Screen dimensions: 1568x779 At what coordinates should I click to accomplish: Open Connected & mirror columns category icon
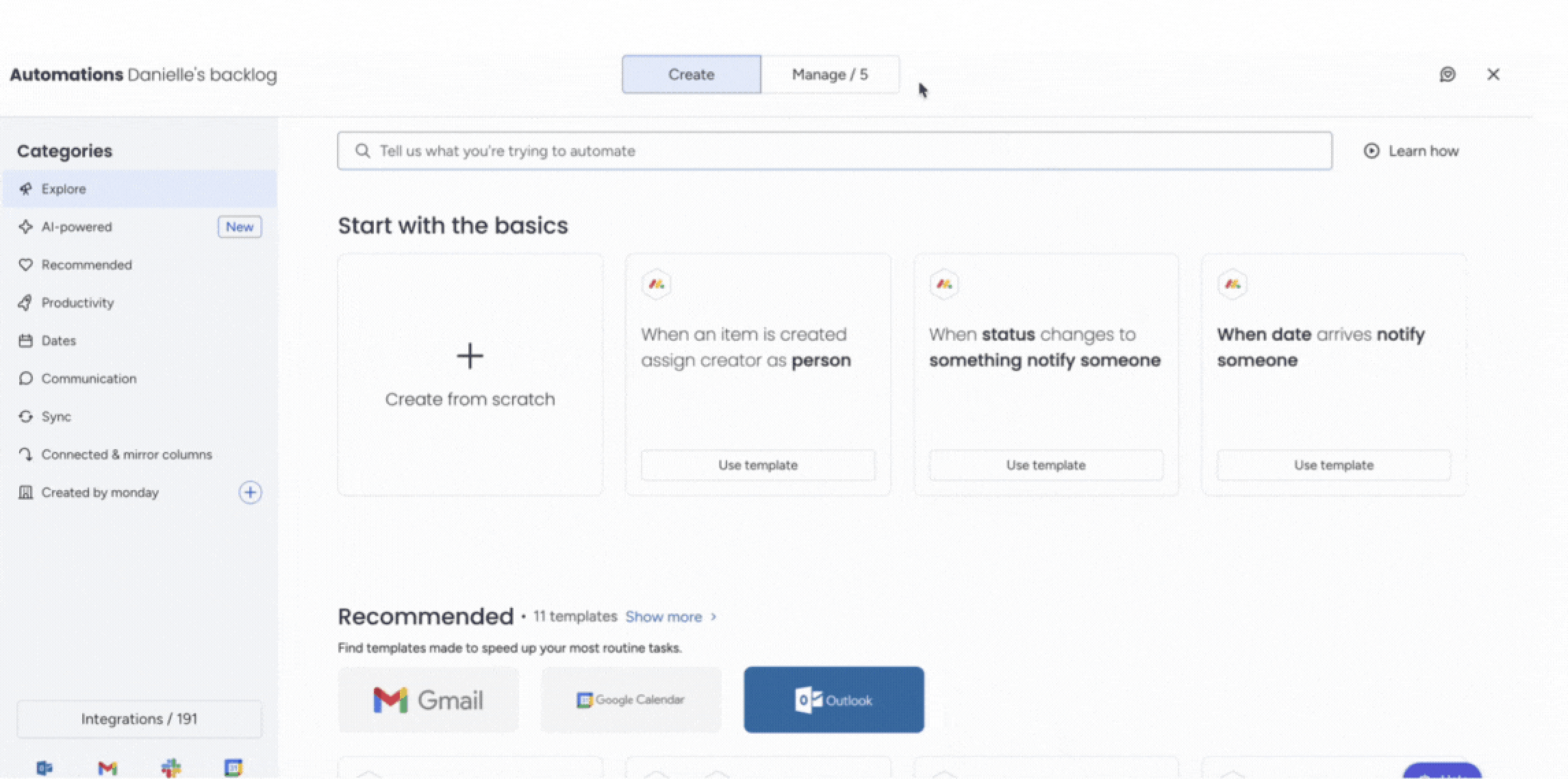click(x=26, y=454)
